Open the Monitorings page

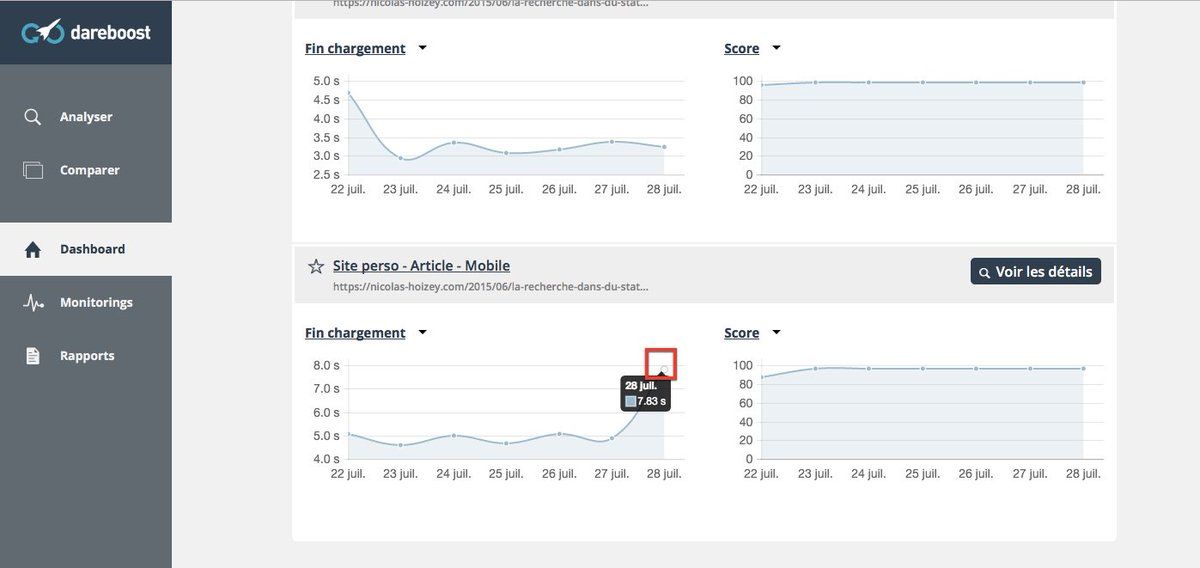pos(96,303)
